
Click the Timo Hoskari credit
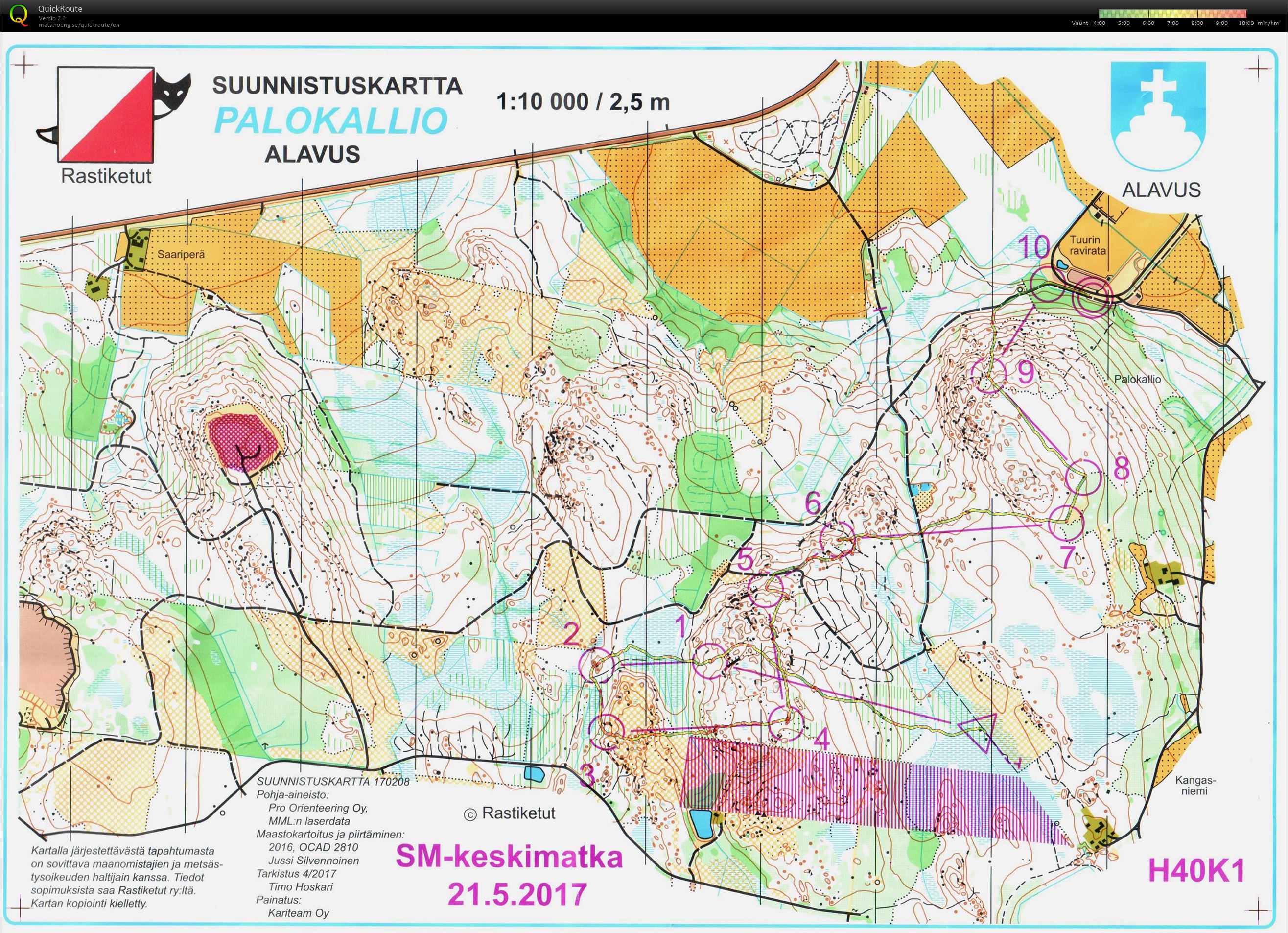[x=301, y=887]
